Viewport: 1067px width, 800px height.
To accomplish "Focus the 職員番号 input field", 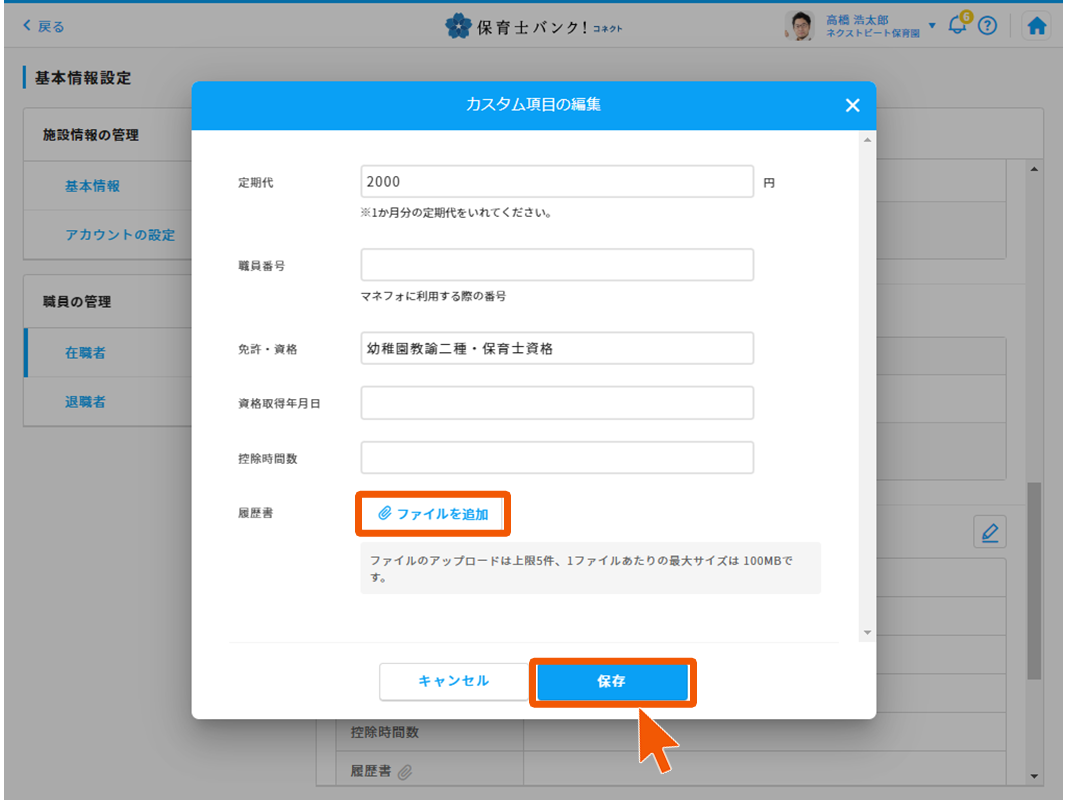I will click(556, 265).
